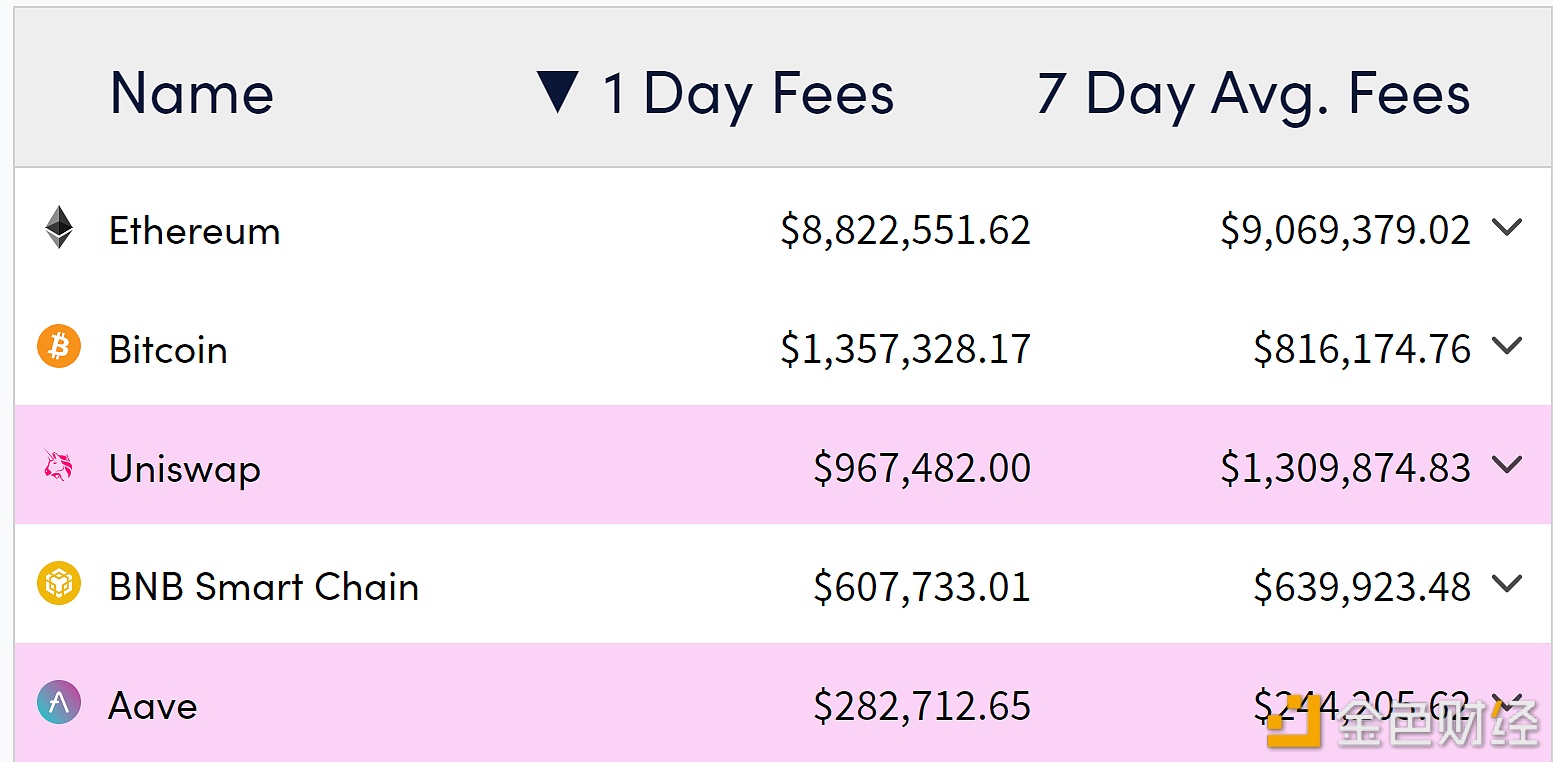Expand the Uniswap row chevron

pos(1506,465)
